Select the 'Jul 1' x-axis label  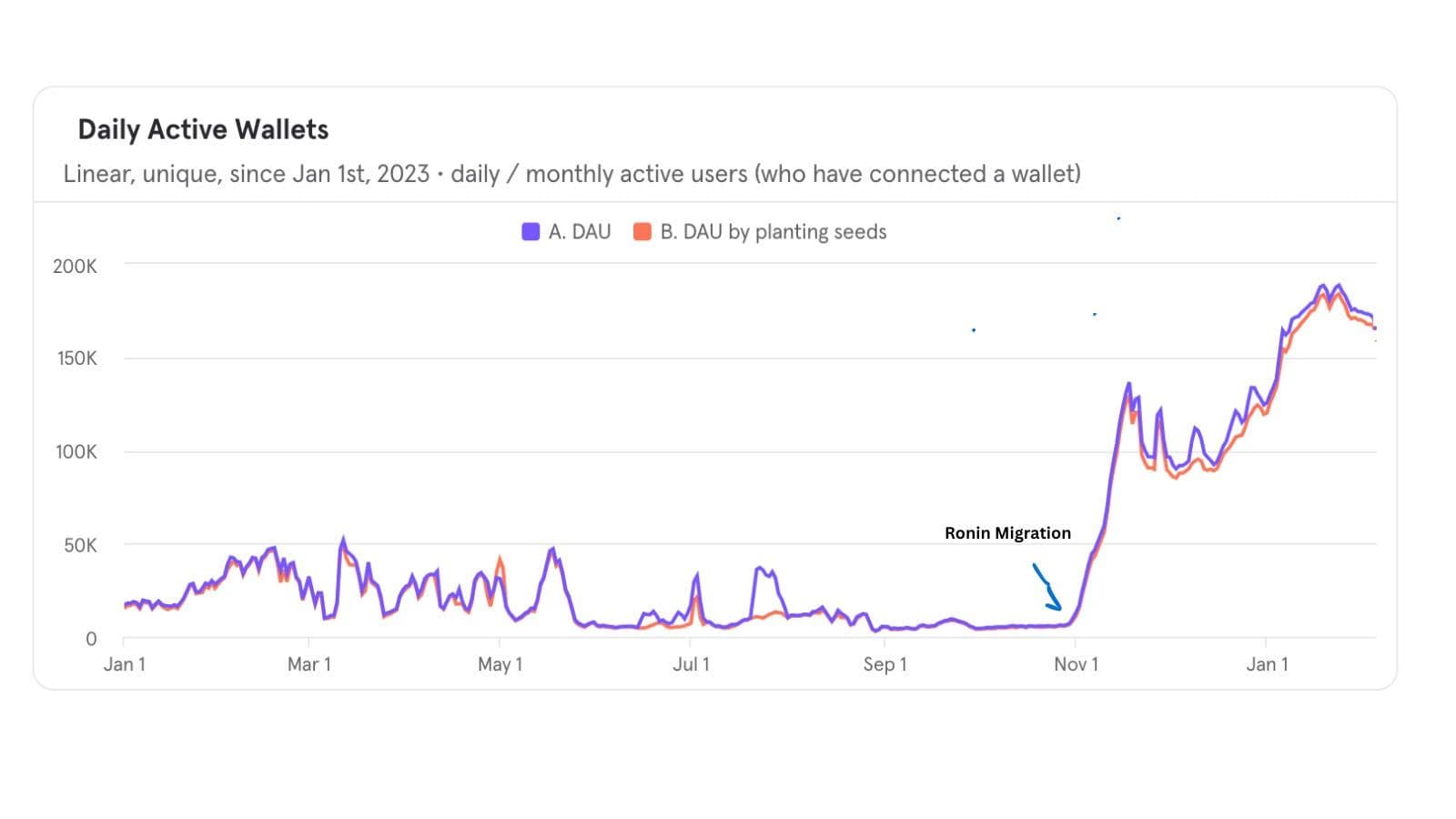click(x=691, y=664)
